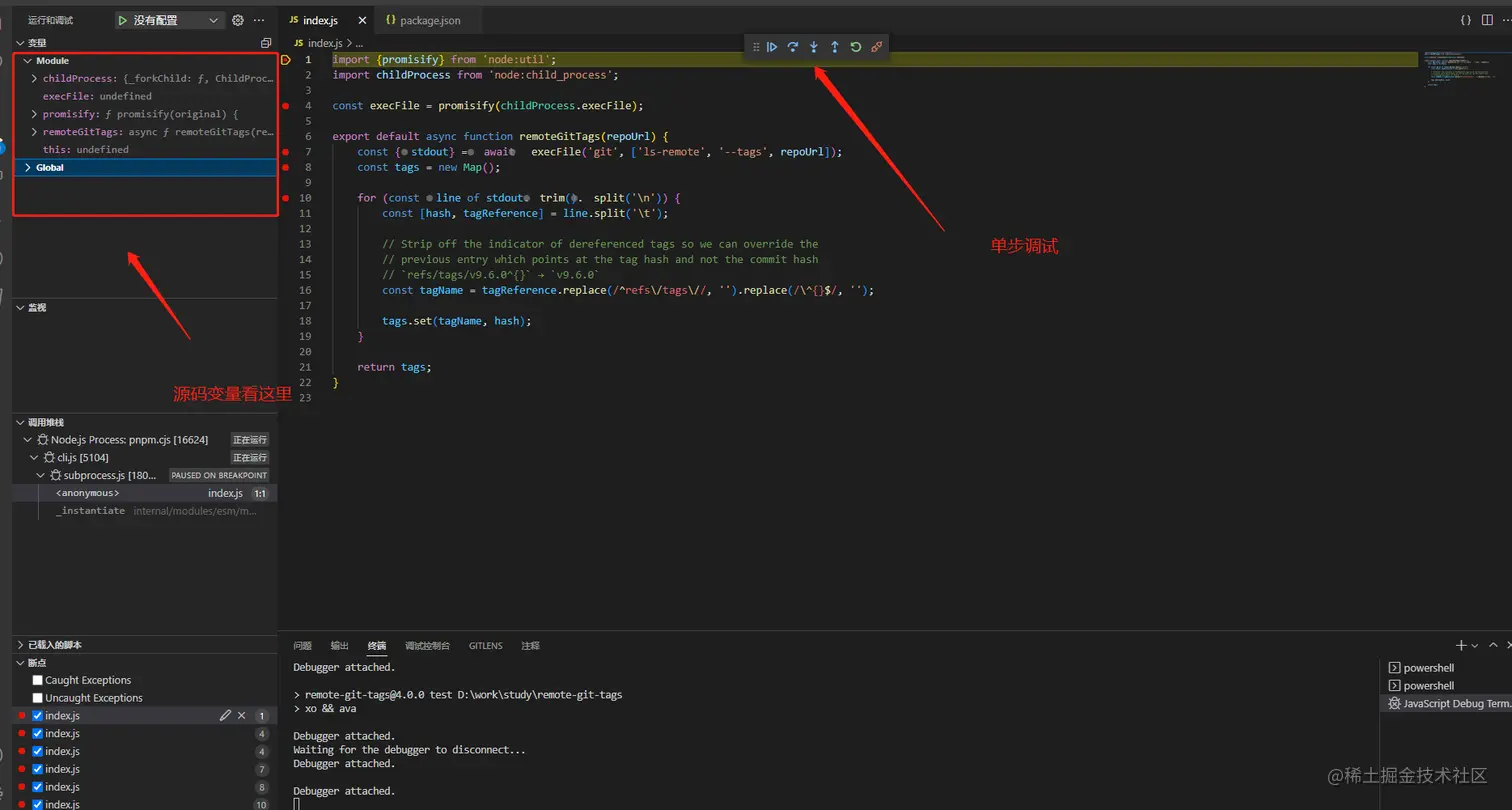This screenshot has height=810, width=1512.
Task: Click the Step Out debug icon
Action: tap(835, 47)
